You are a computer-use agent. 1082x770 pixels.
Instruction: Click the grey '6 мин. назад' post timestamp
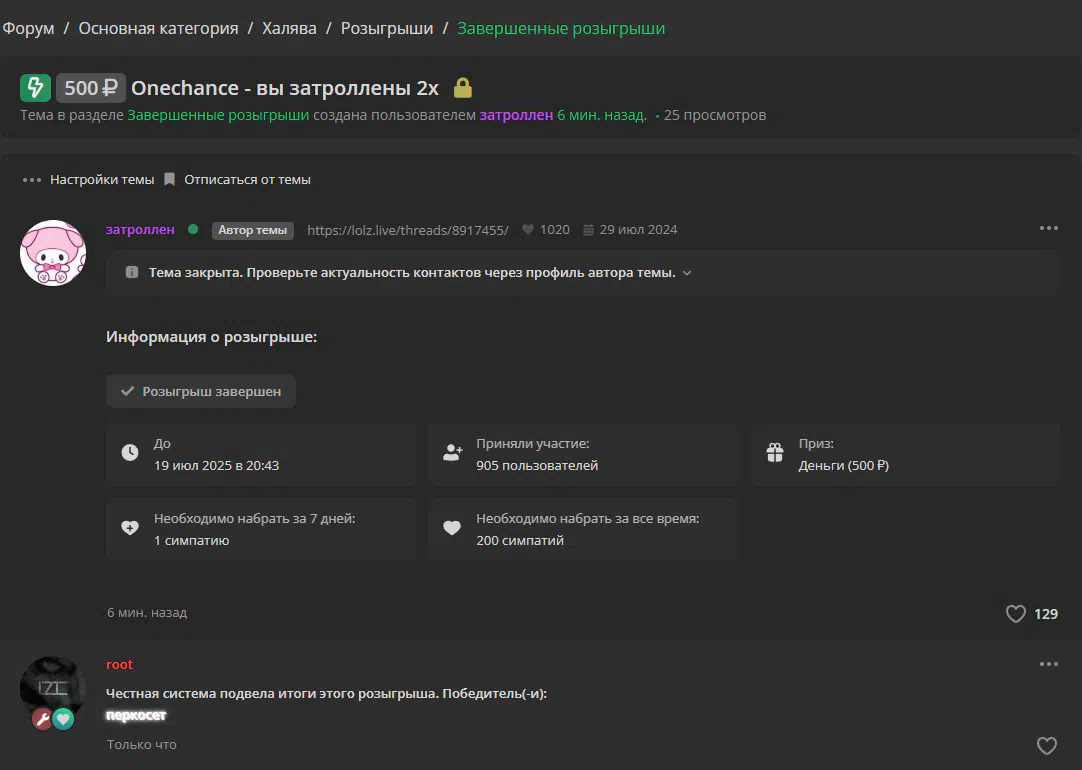click(147, 613)
